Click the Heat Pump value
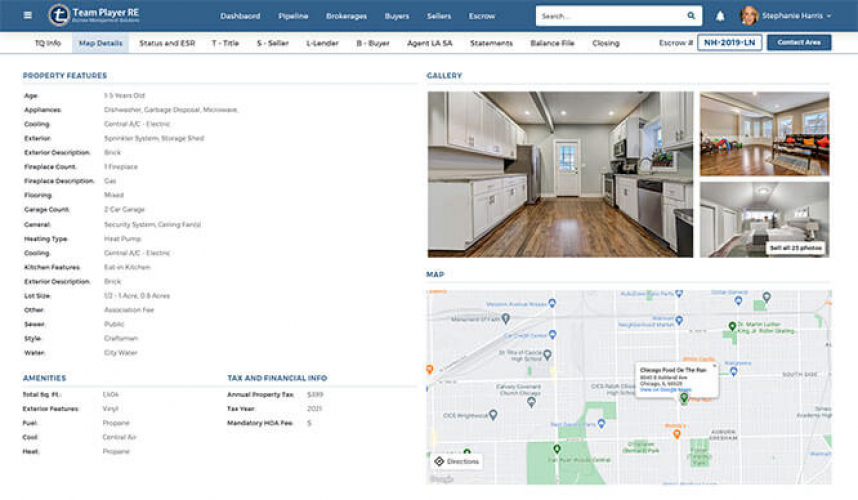Image resolution: width=858 pixels, height=500 pixels. tap(123, 239)
